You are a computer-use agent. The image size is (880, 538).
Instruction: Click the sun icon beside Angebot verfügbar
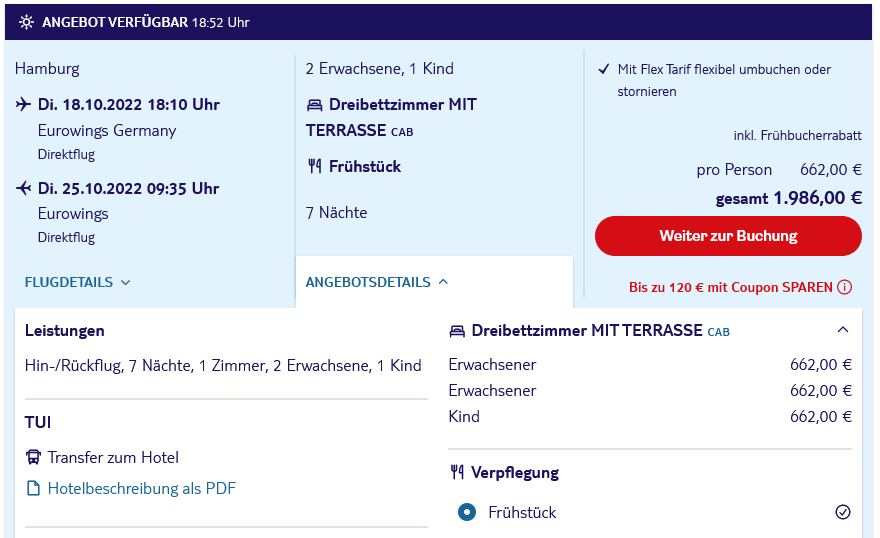click(x=26, y=22)
